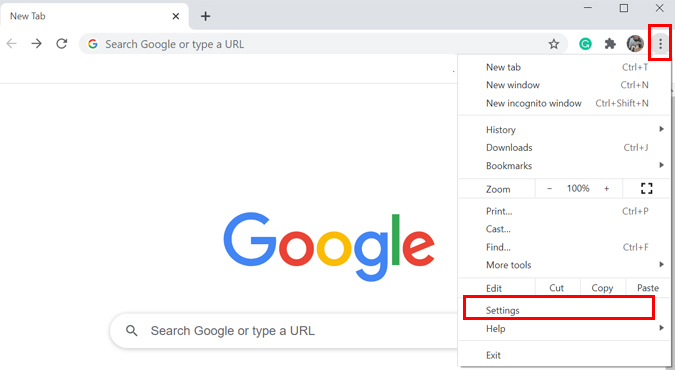Click the Google logo
Viewport: 675px width, 370px height.
[329, 246]
